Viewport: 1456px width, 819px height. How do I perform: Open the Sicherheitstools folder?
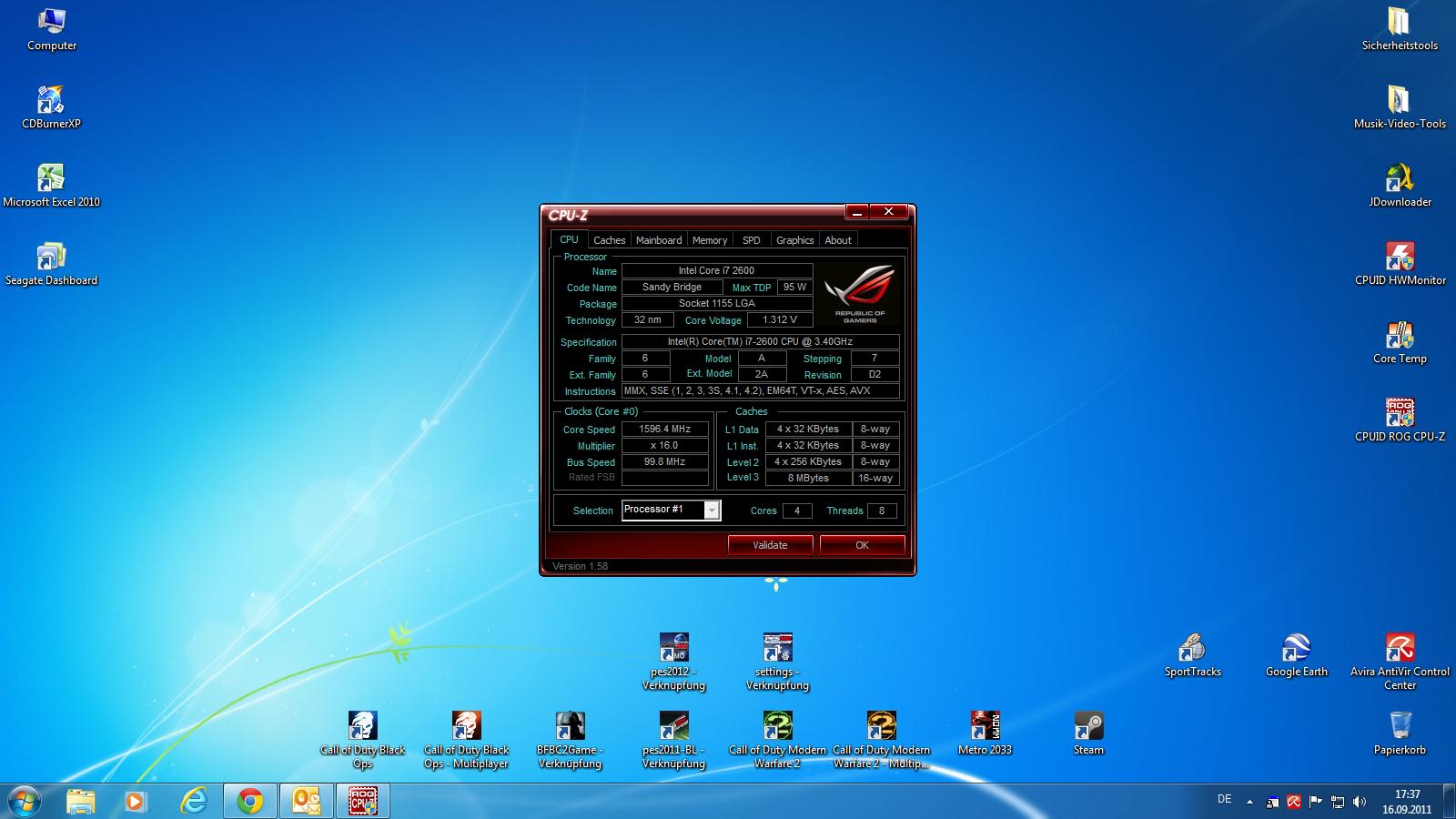(1400, 29)
